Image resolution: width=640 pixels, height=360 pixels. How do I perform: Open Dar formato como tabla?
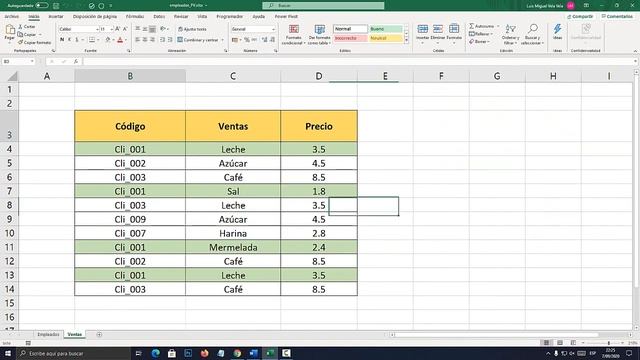319,35
